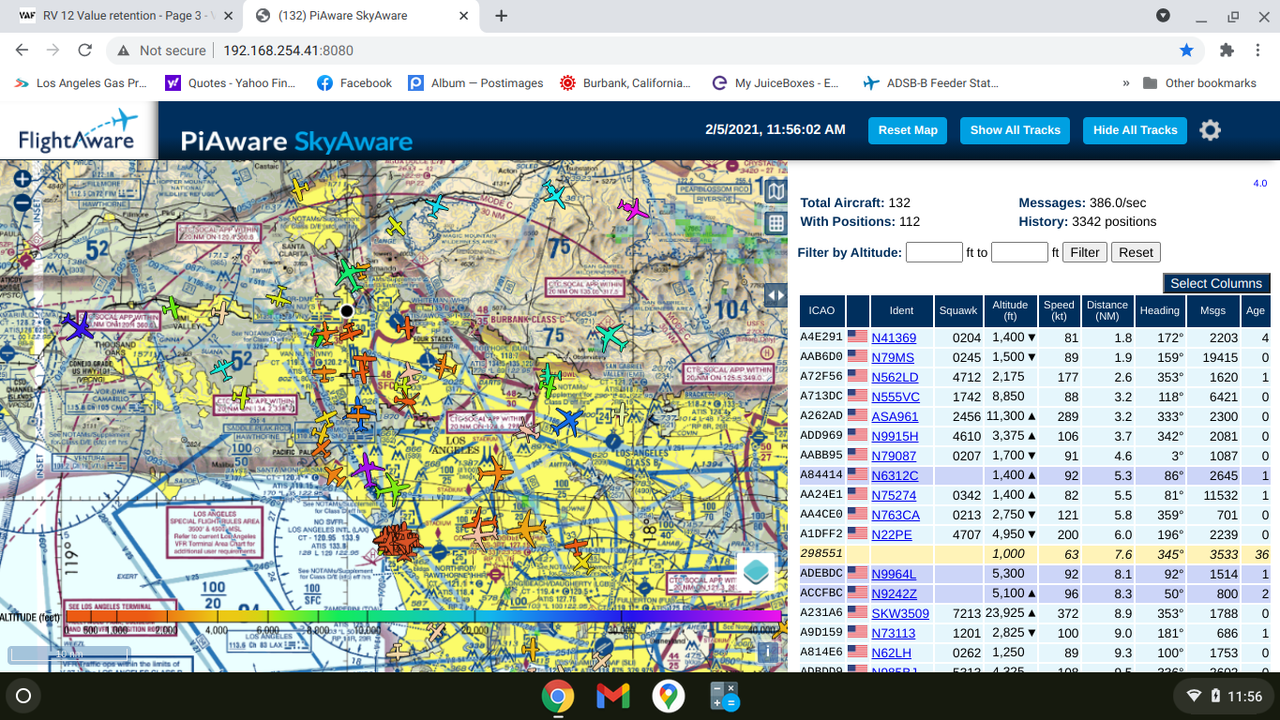This screenshot has height=720, width=1280.
Task: Select the black receiver location dot
Action: (x=347, y=311)
